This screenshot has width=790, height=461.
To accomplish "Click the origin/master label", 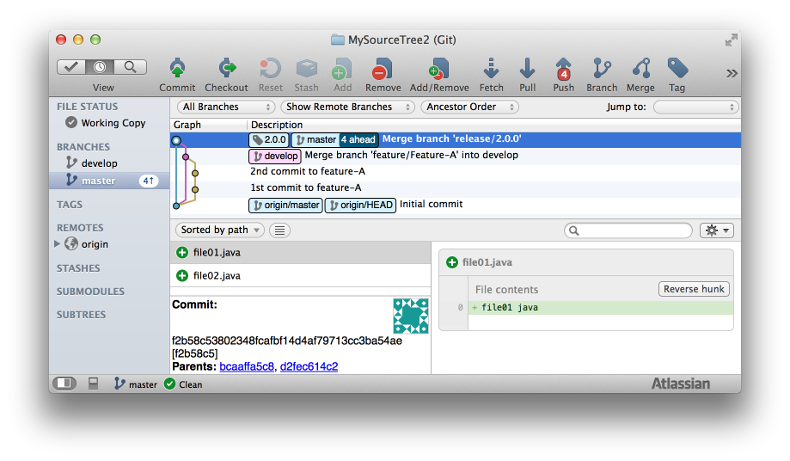I will pyautogui.click(x=285, y=205).
